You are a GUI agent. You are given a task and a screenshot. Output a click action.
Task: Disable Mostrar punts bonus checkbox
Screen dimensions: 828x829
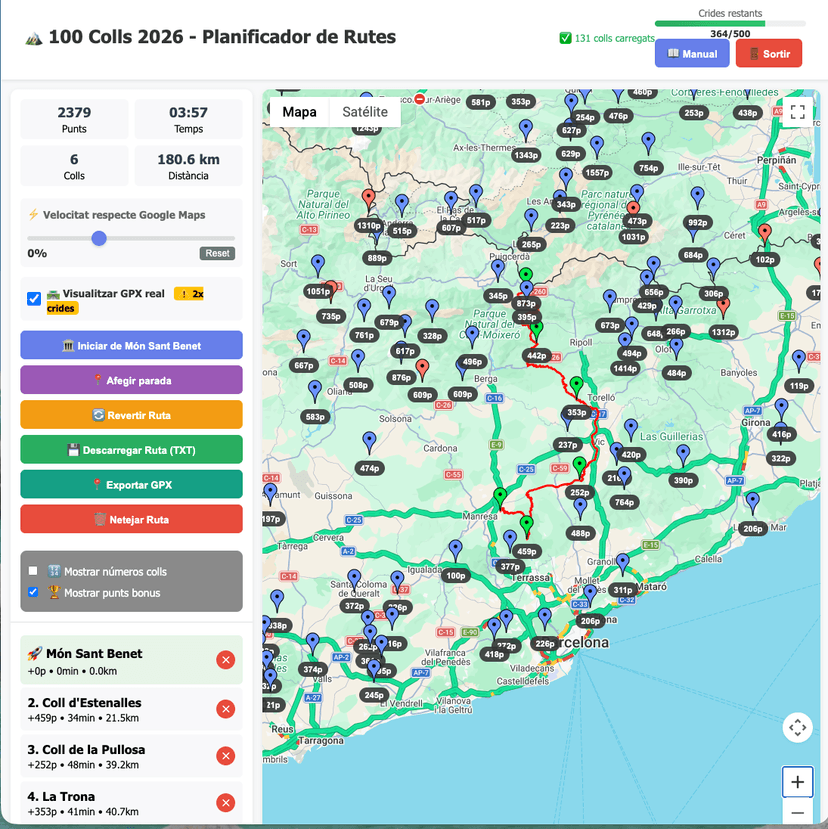(33, 592)
